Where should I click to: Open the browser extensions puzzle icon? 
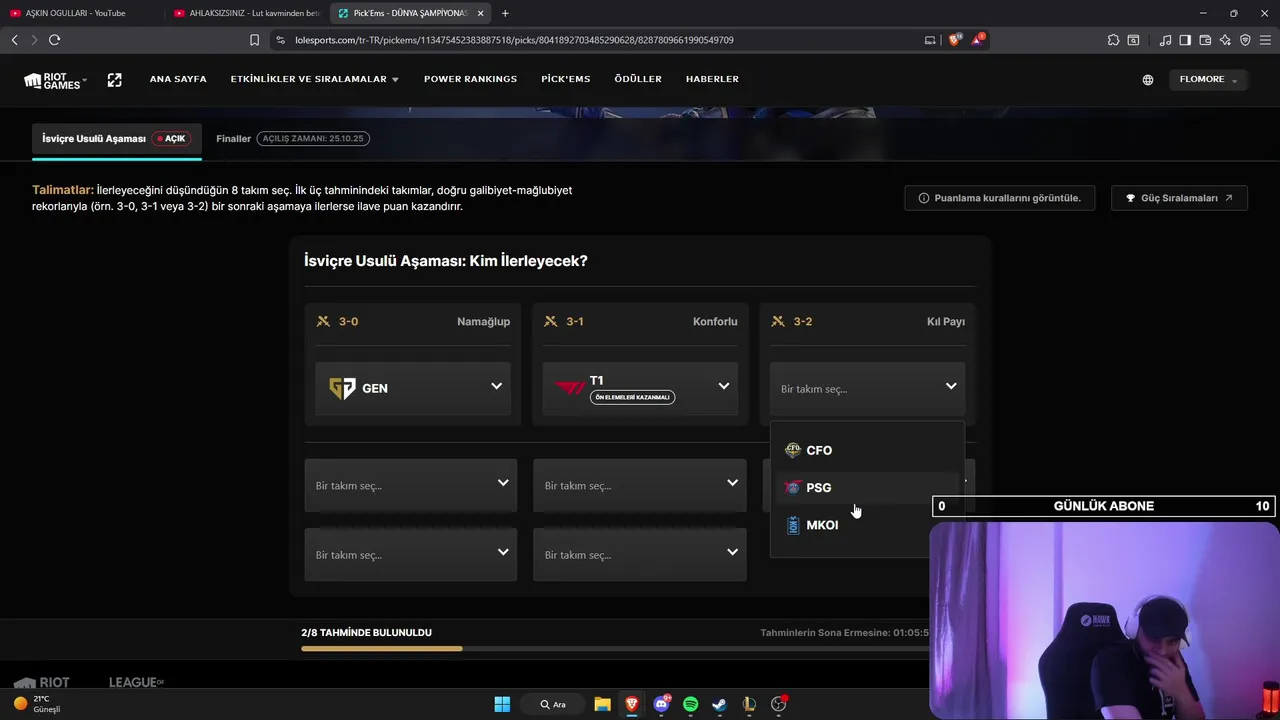click(x=1113, y=40)
